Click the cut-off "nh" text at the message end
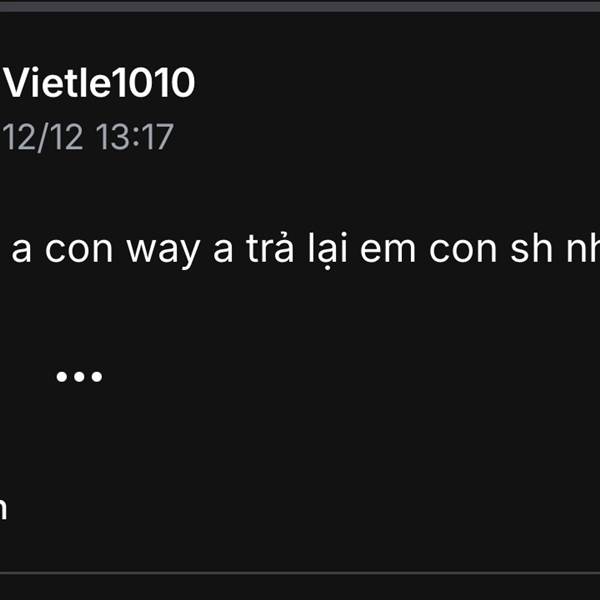The width and height of the screenshot is (600, 600). 583,248
